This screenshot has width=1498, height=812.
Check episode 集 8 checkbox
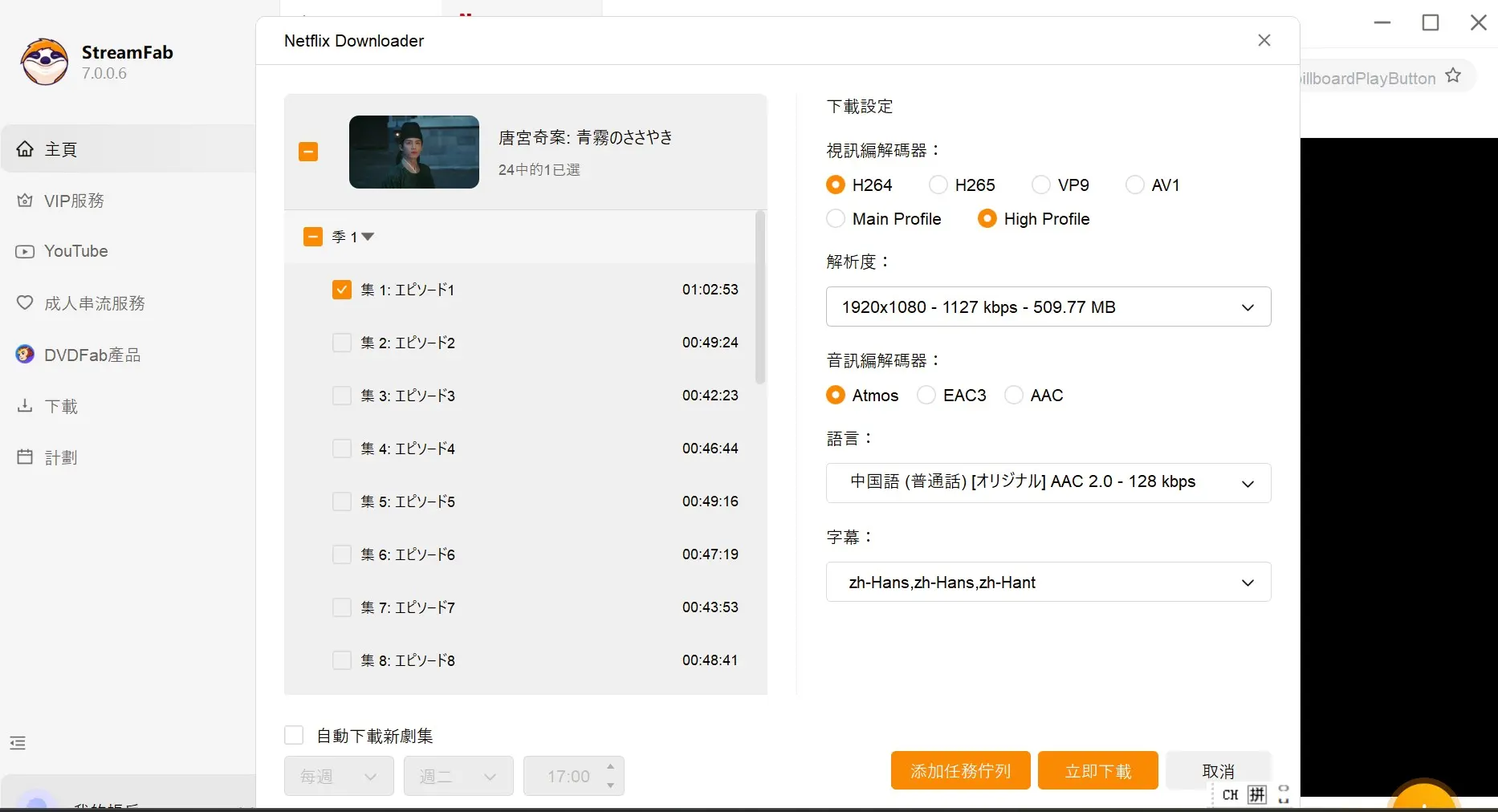[342, 660]
